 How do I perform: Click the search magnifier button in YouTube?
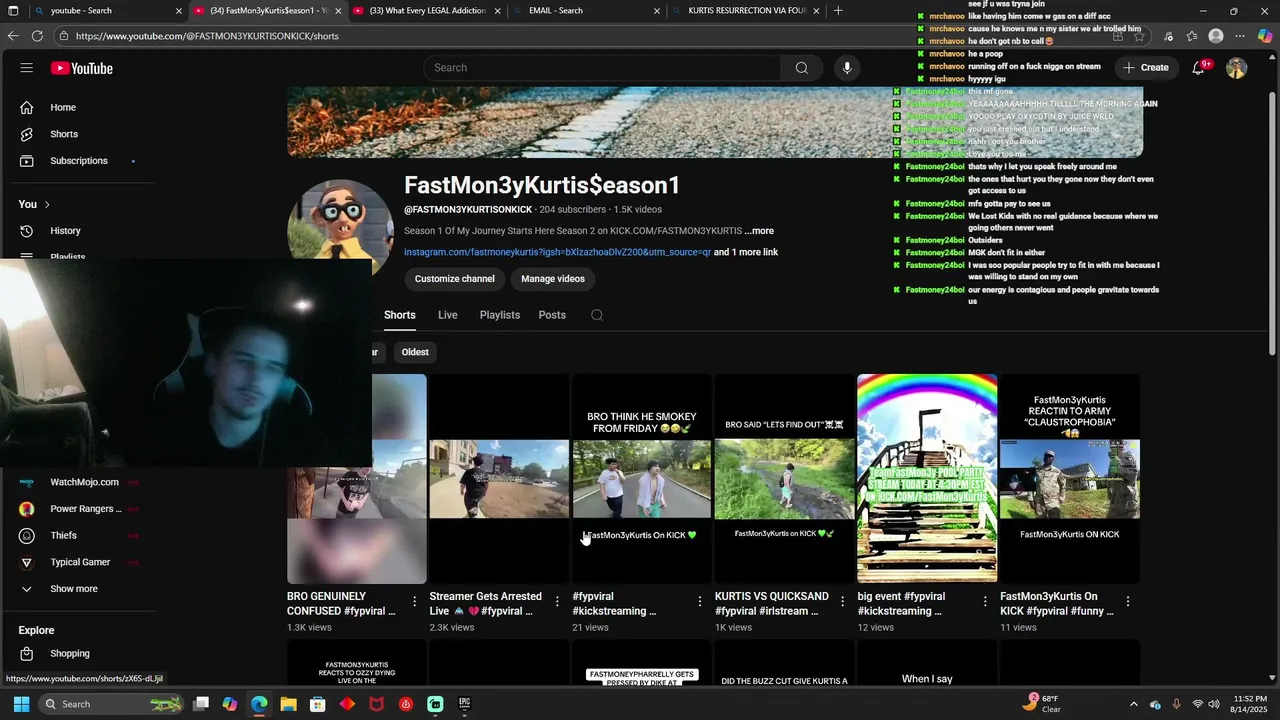[x=801, y=68]
